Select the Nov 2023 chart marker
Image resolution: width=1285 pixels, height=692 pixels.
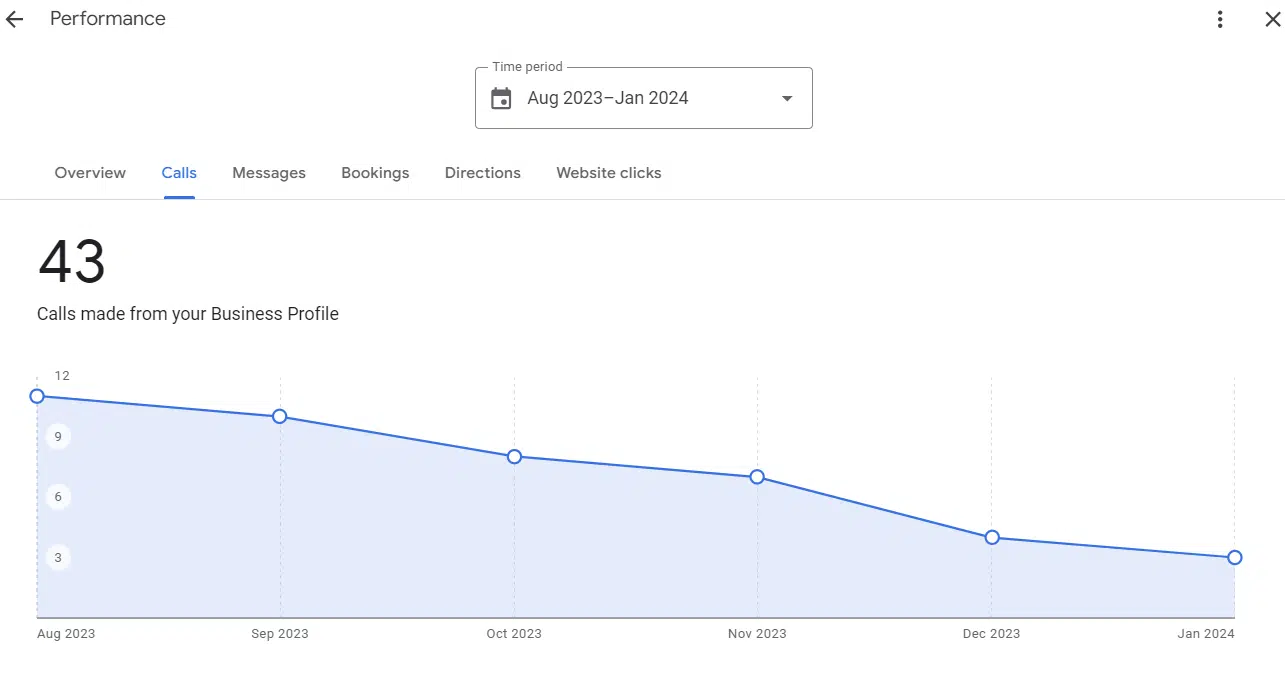click(757, 477)
